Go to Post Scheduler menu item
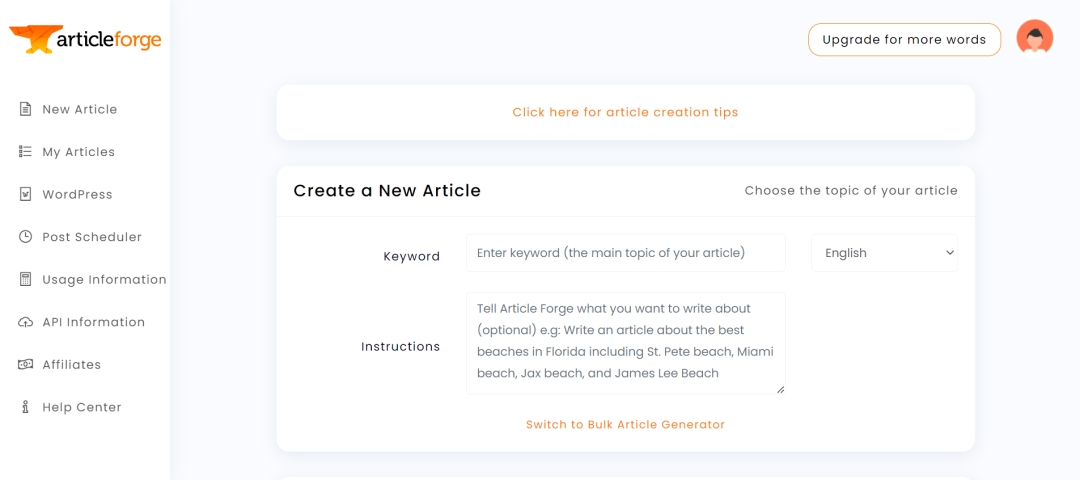The height and width of the screenshot is (480, 1080). [x=92, y=237]
